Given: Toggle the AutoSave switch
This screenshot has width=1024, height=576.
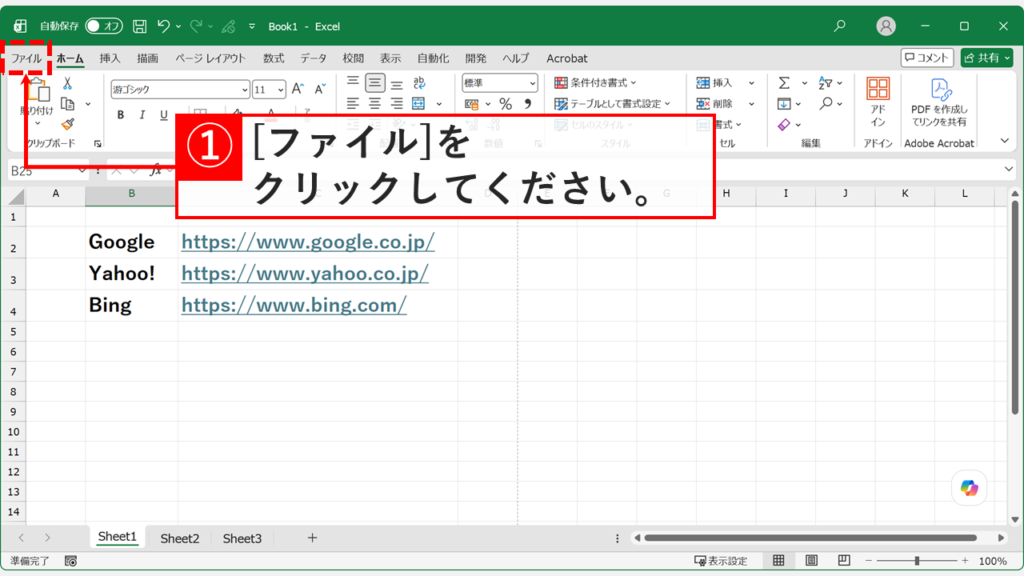Looking at the screenshot, I should tap(104, 26).
